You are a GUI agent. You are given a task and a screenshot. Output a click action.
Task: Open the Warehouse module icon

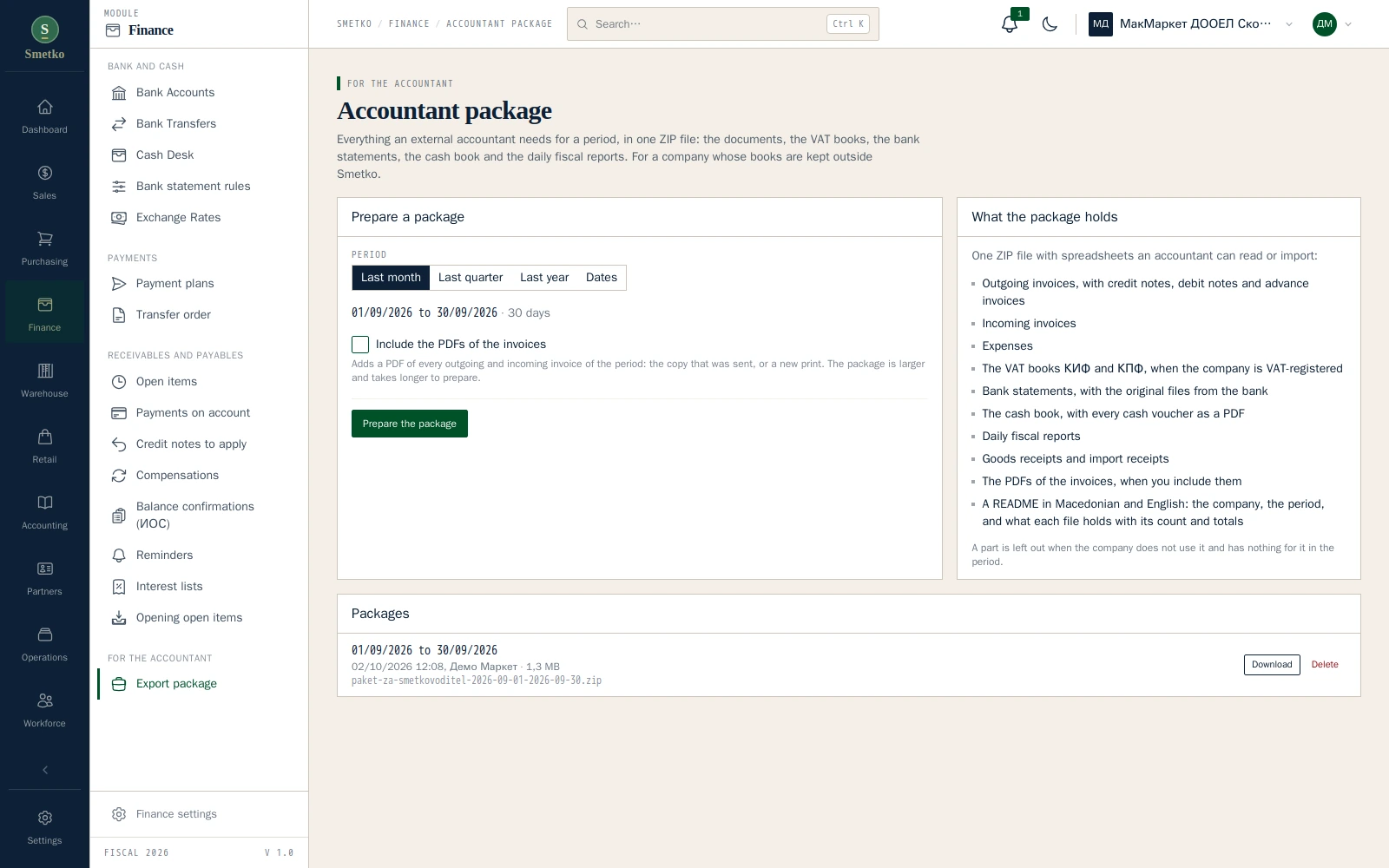[45, 371]
